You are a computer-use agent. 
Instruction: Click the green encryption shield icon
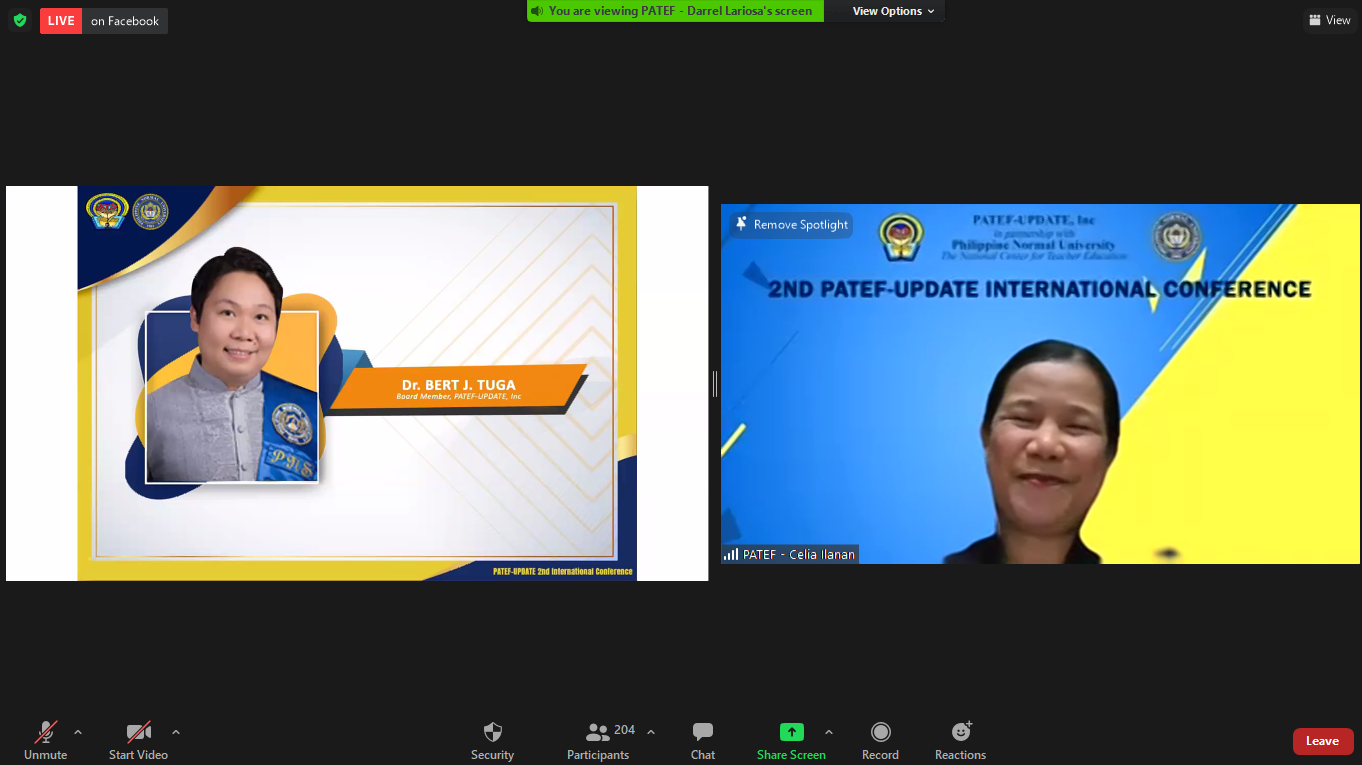pyautogui.click(x=20, y=20)
